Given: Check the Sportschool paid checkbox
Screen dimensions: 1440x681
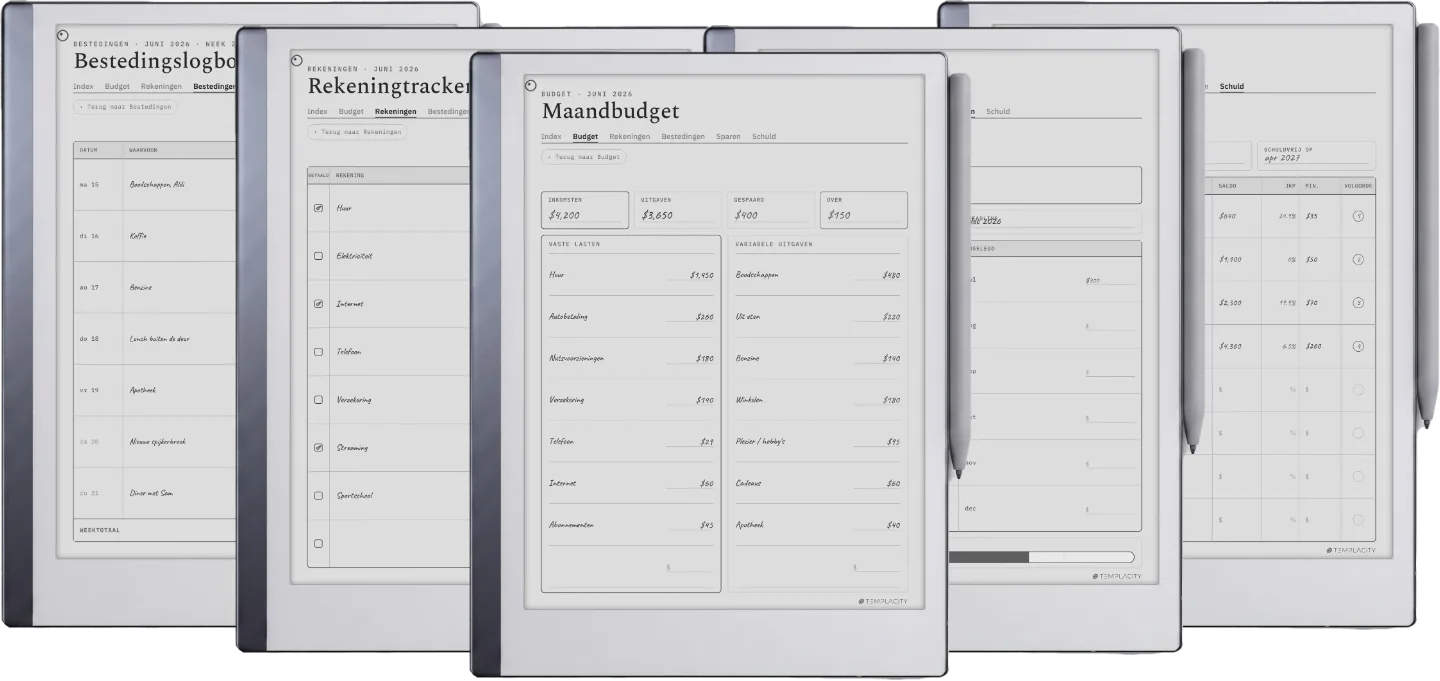Looking at the screenshot, I should [x=318, y=496].
